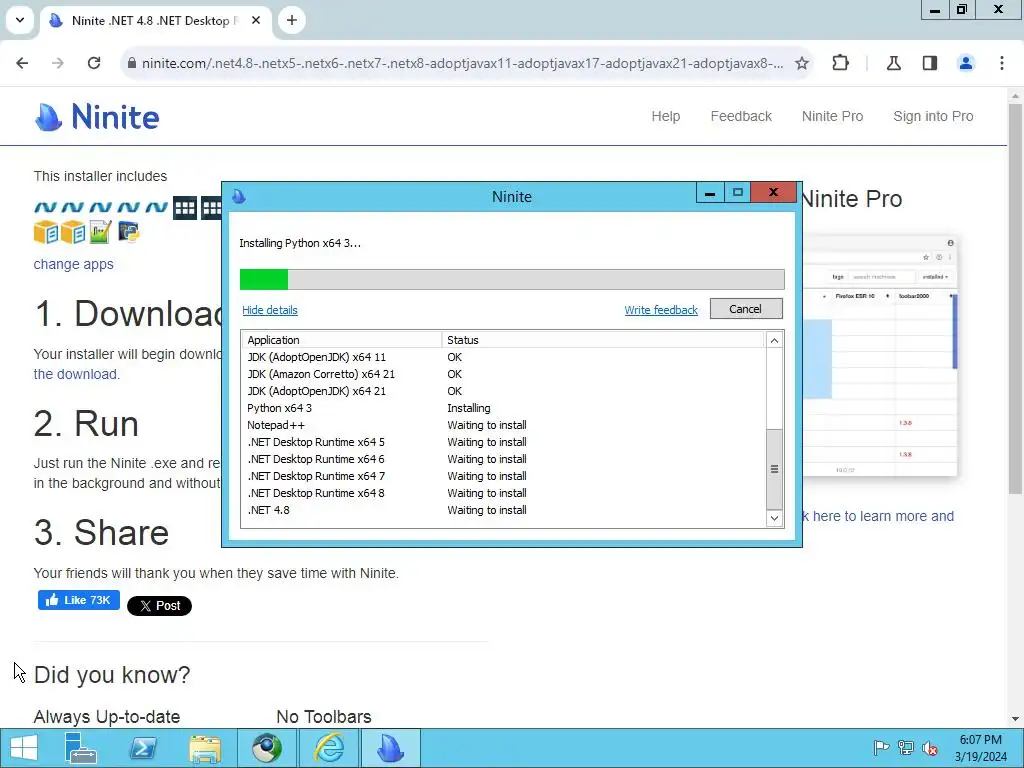Click the Ninite dialog title bar icon

239,196
